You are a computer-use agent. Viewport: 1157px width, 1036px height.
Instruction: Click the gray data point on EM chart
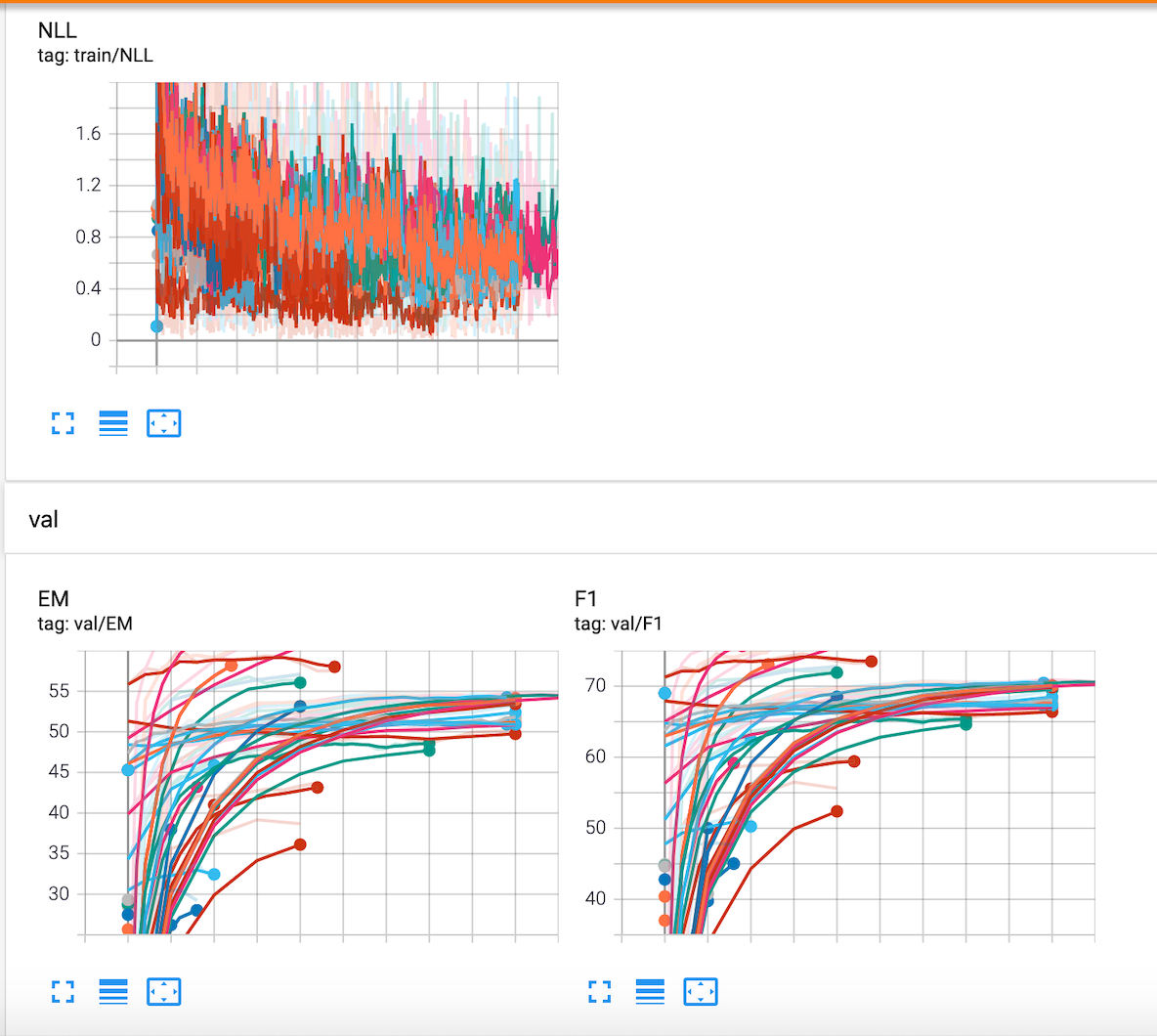point(128,900)
